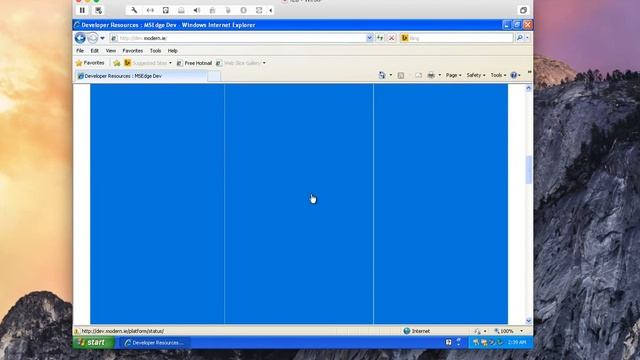This screenshot has height=360, width=640.
Task: Click the network arrows icon in VM toolbar
Action: [x=150, y=10]
